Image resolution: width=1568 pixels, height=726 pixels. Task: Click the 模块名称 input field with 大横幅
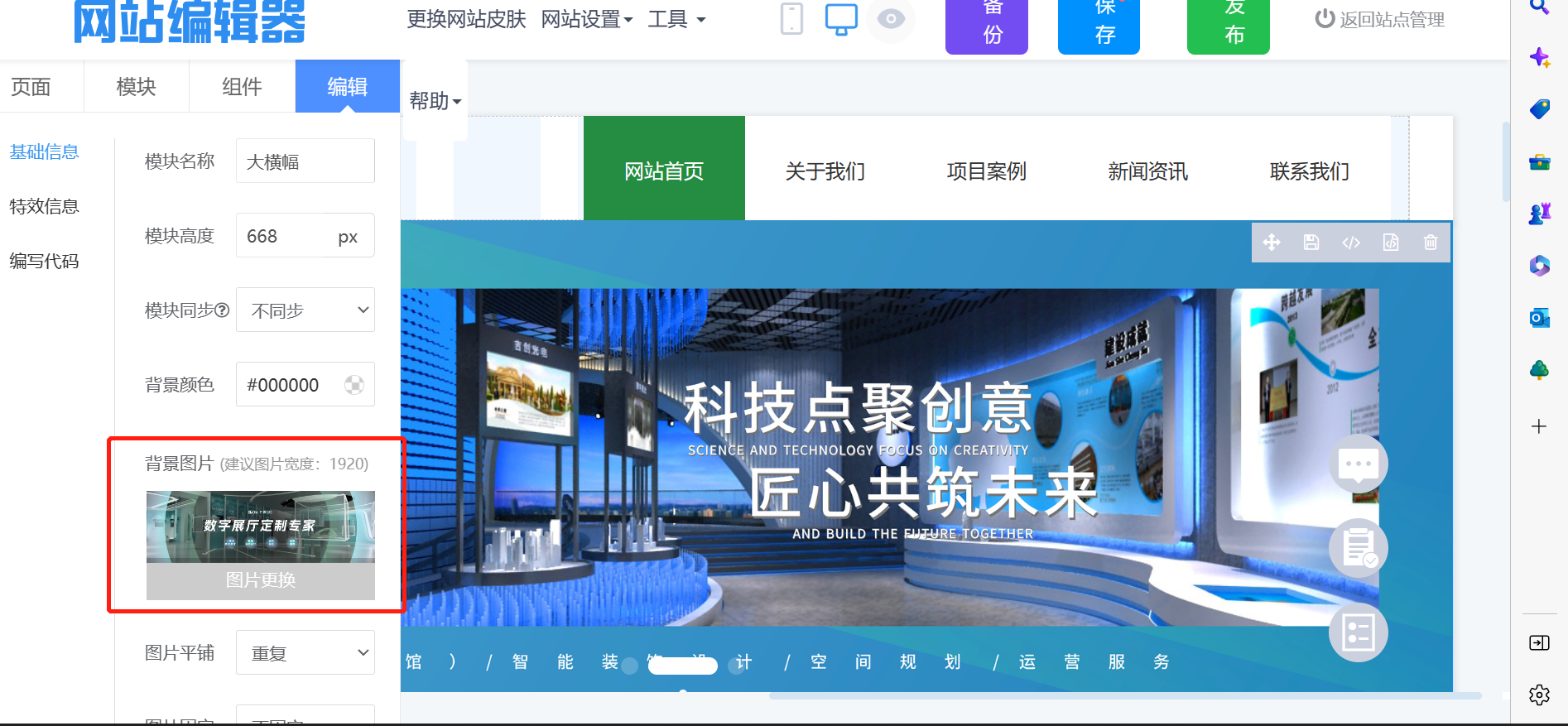(x=305, y=161)
